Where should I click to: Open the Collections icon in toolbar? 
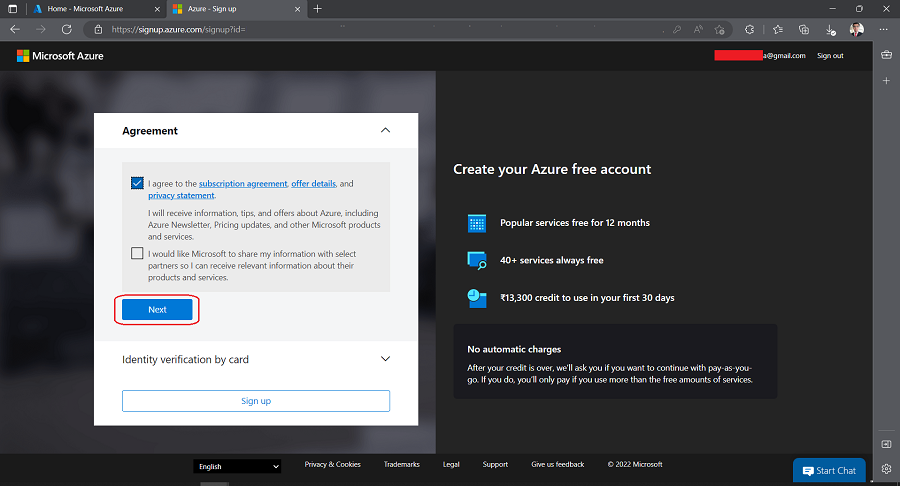(x=804, y=30)
